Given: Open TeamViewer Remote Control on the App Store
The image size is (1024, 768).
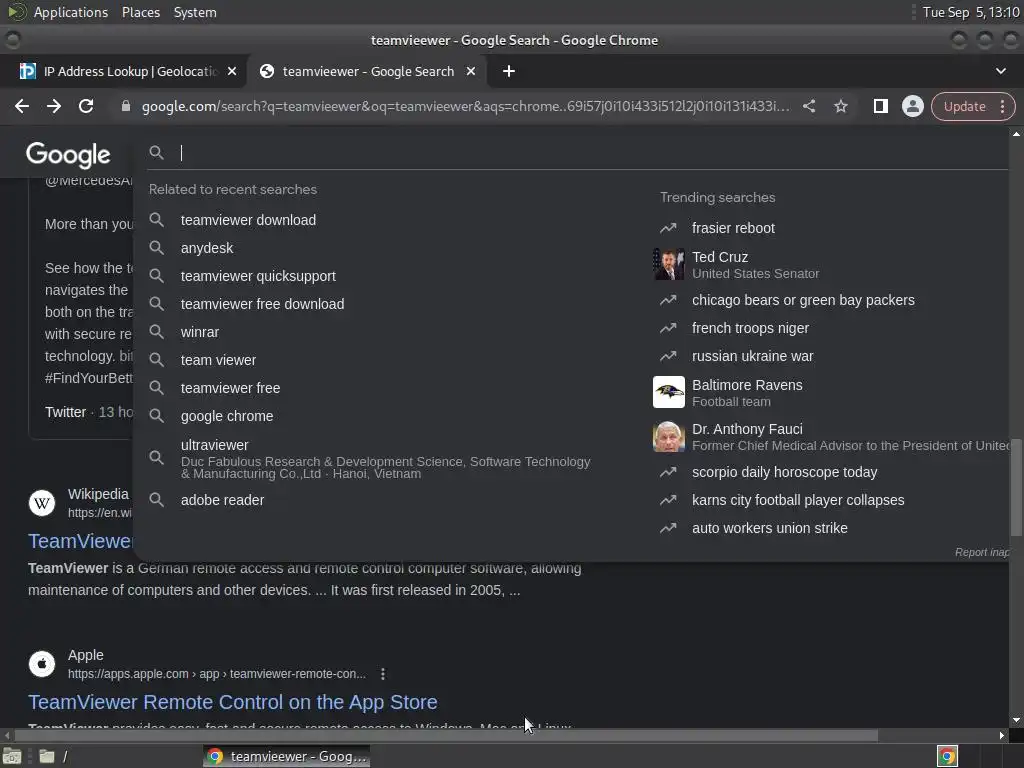Looking at the screenshot, I should click(x=232, y=702).
